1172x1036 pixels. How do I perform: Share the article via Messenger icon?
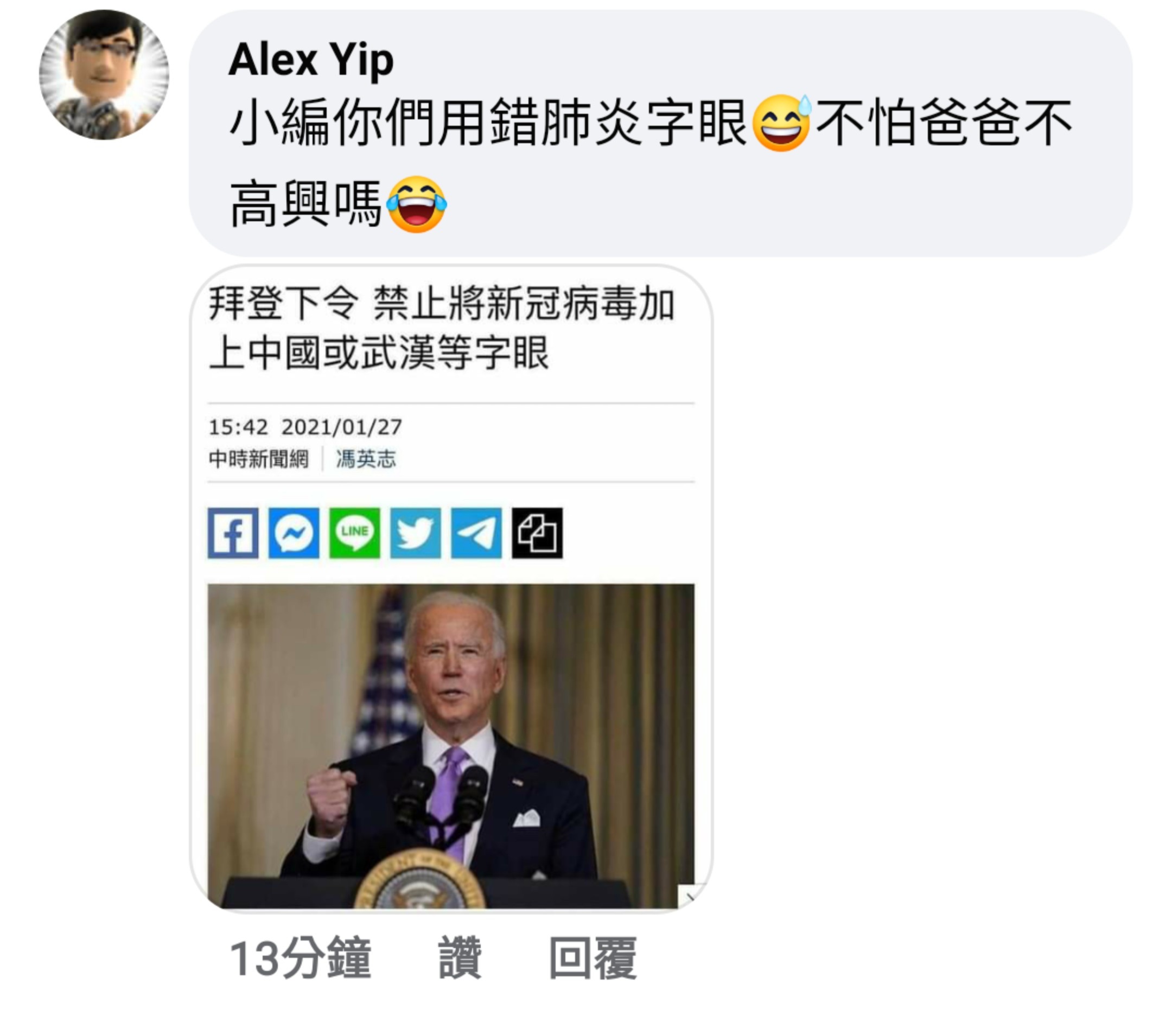(x=294, y=533)
